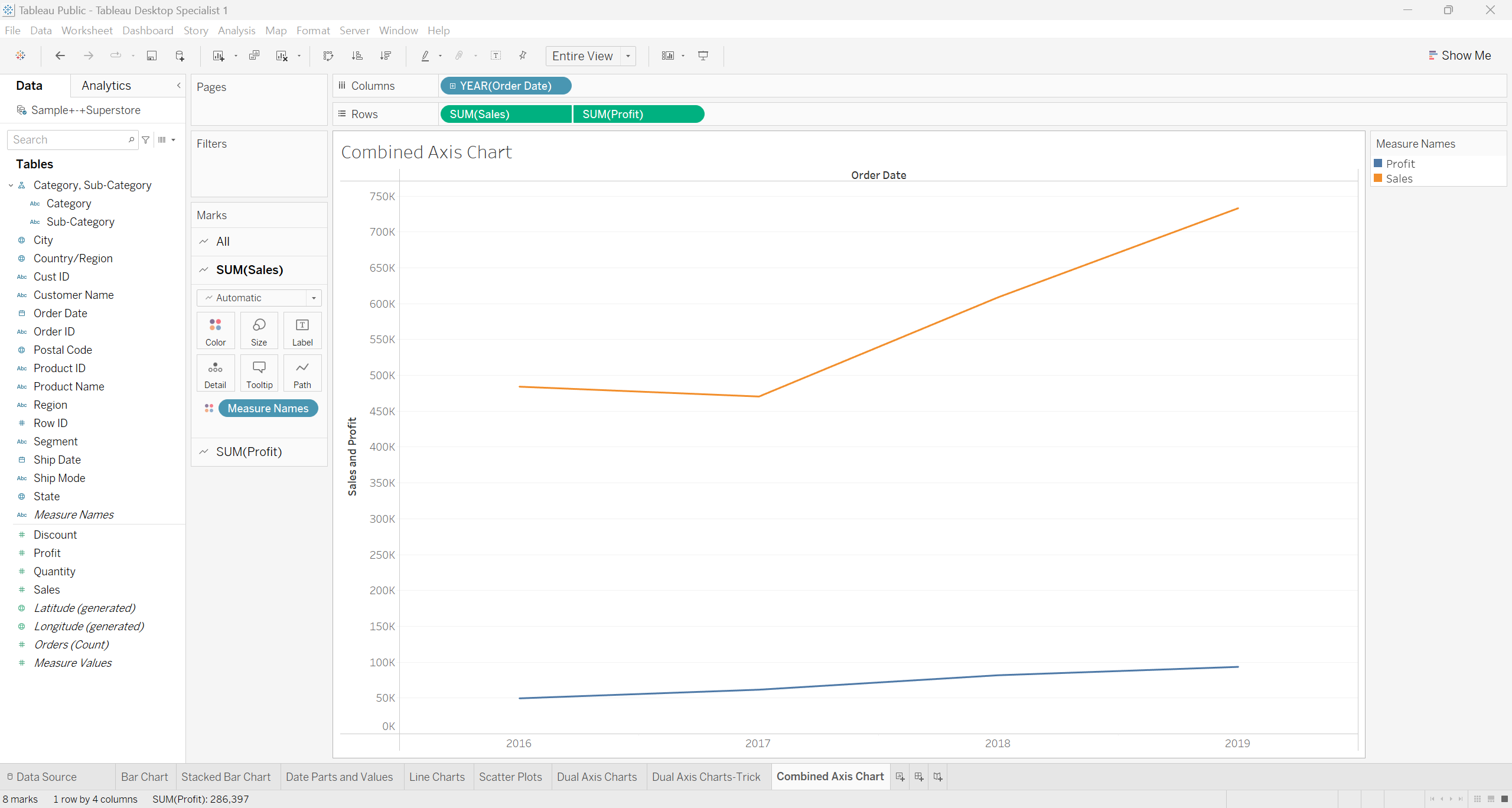Expand the SUM(Profit) marks card
The image size is (1512, 808).
point(249,452)
